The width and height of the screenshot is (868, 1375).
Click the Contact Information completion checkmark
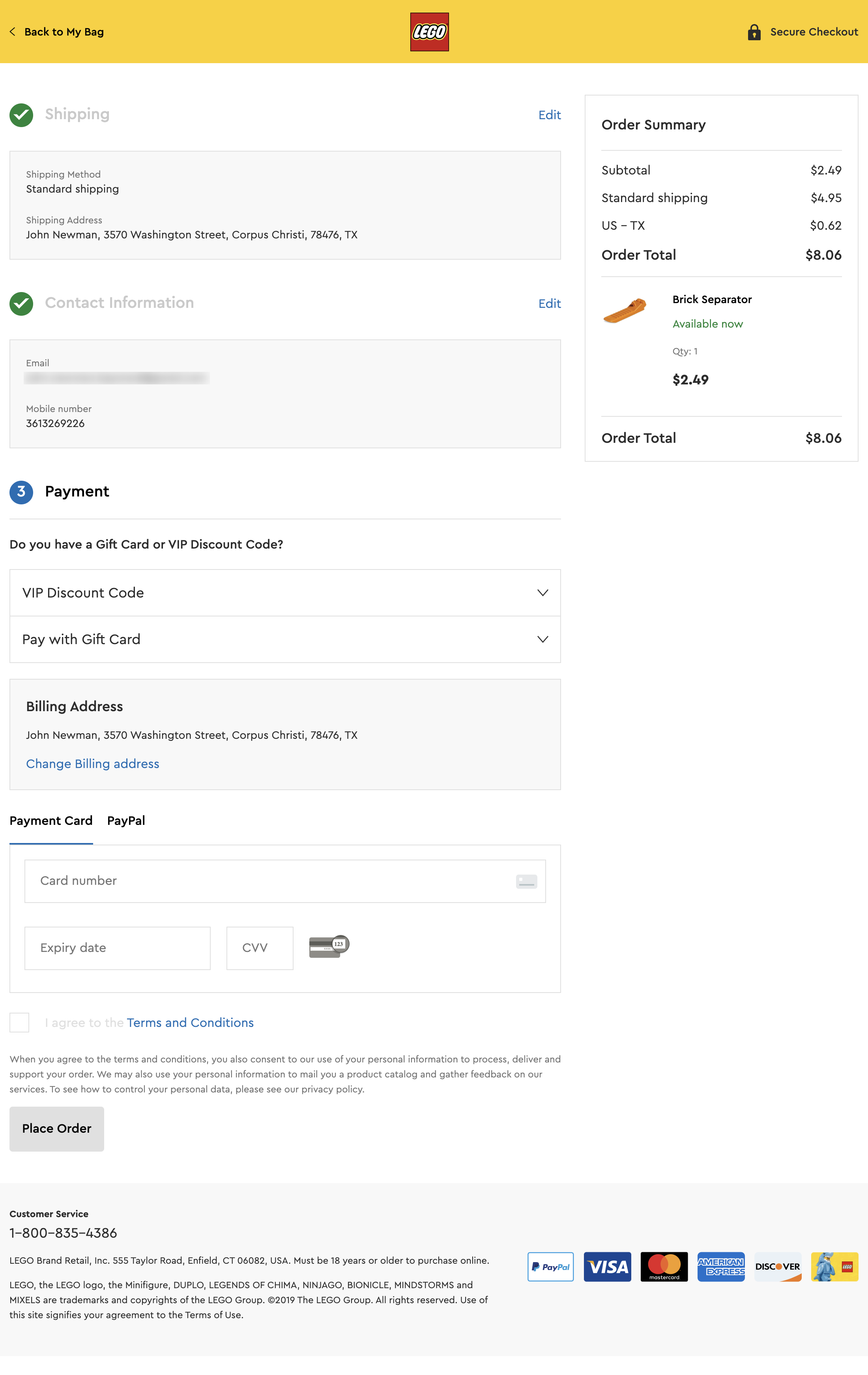[21, 304]
